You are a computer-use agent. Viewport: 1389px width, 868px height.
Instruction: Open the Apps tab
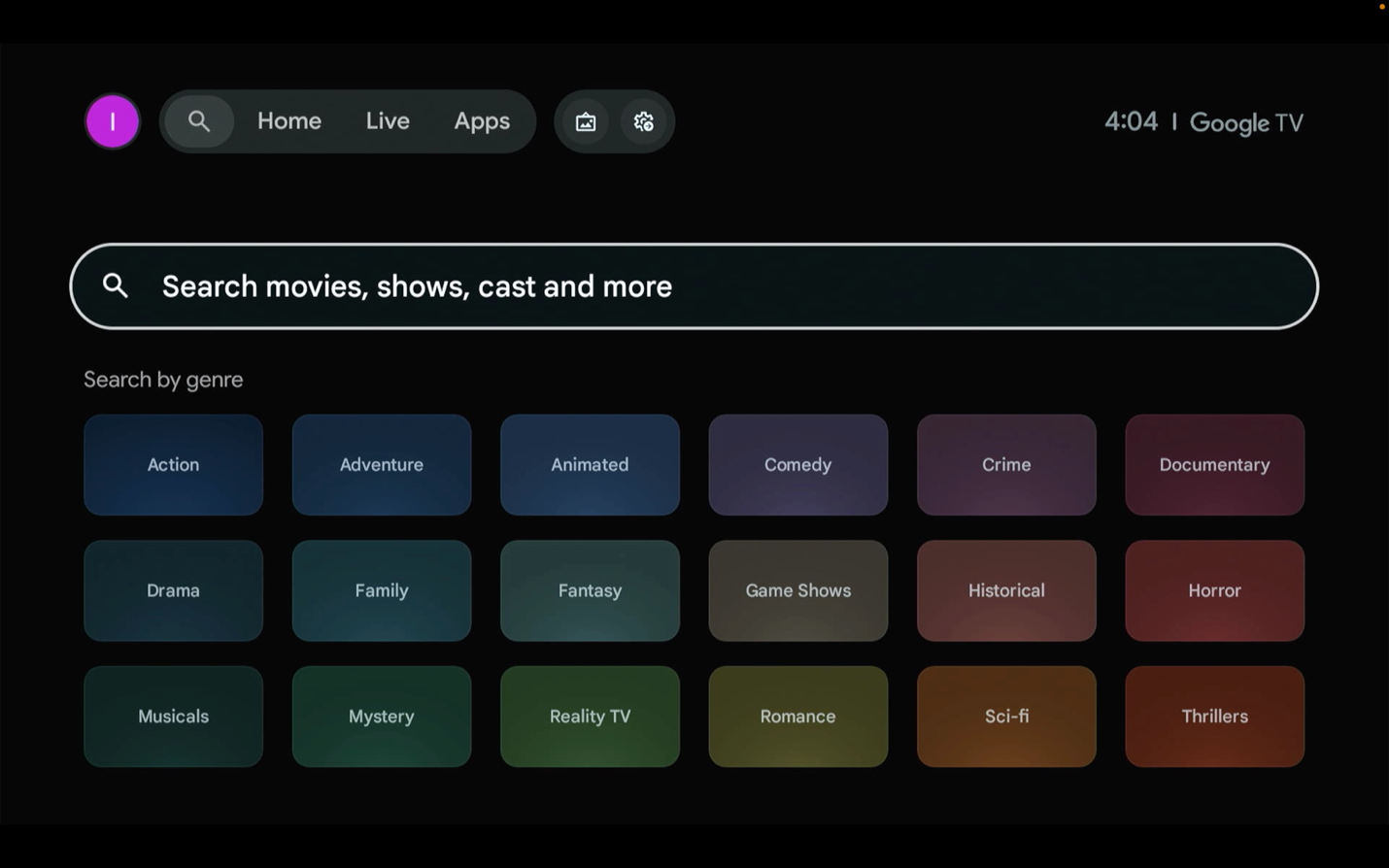[482, 121]
